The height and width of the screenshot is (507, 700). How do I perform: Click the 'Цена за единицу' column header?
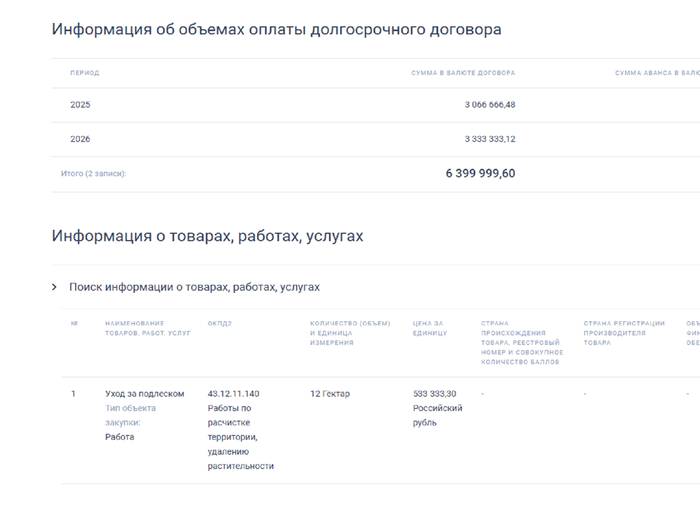pyautogui.click(x=431, y=327)
